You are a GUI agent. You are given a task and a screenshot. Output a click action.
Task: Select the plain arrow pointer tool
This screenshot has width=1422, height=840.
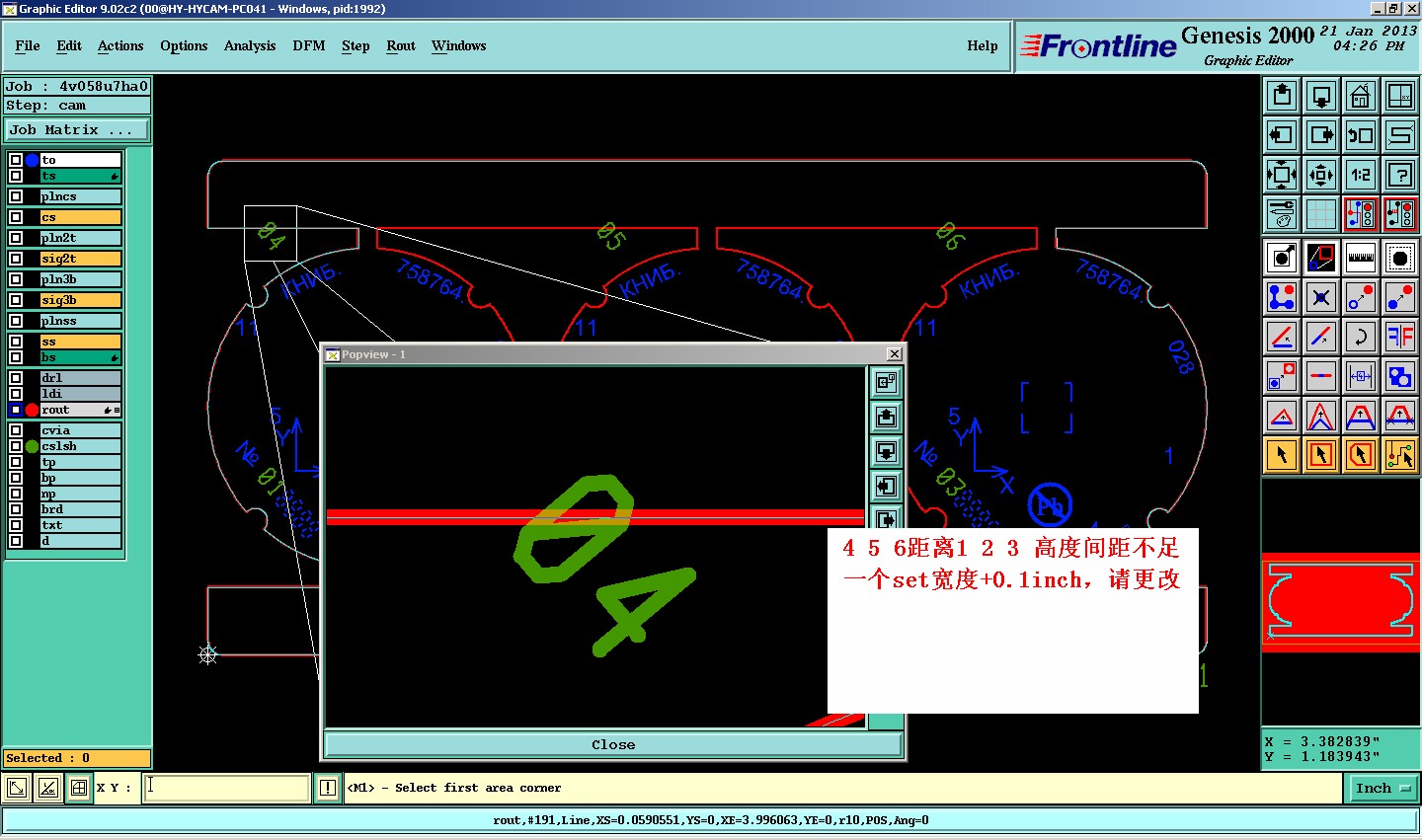pos(1282,455)
